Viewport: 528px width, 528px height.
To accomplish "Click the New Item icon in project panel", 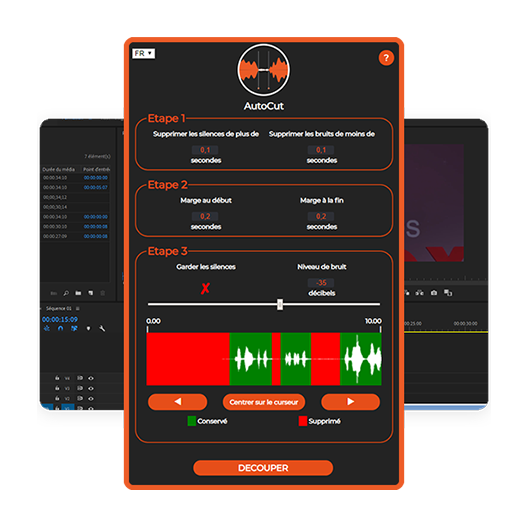I will pyautogui.click(x=91, y=293).
